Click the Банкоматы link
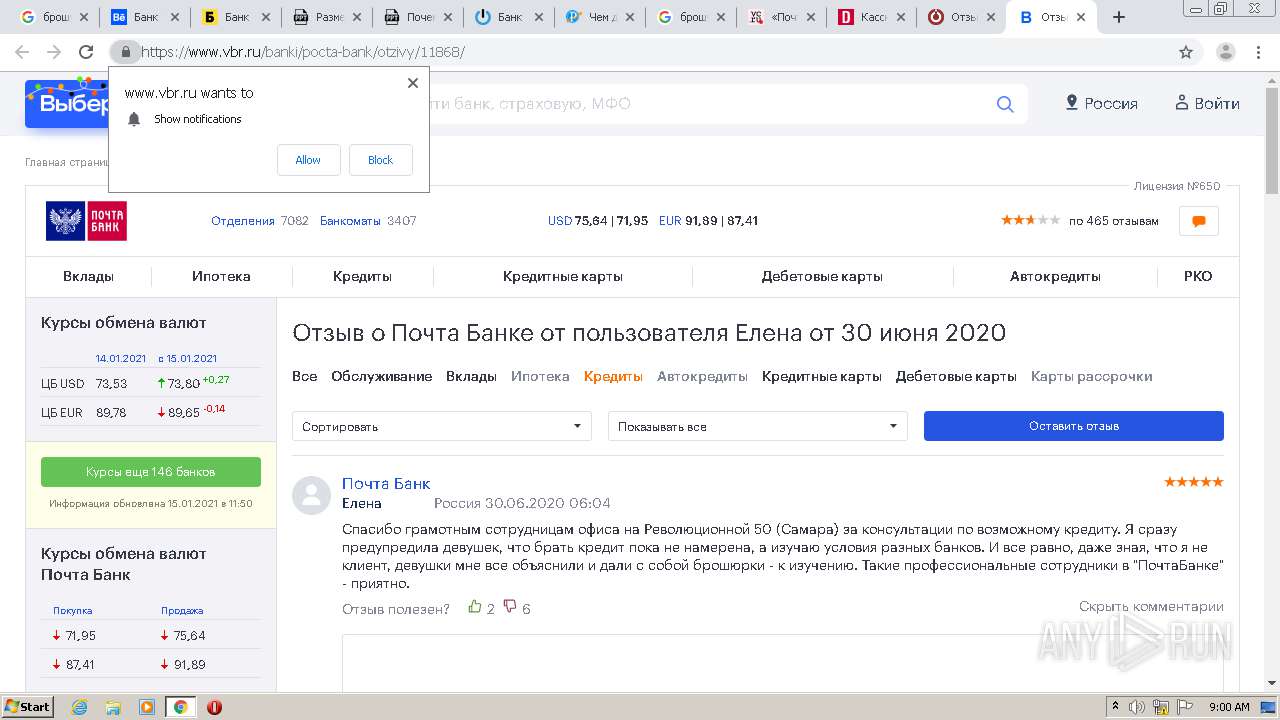This screenshot has height=720, width=1280. (350, 221)
